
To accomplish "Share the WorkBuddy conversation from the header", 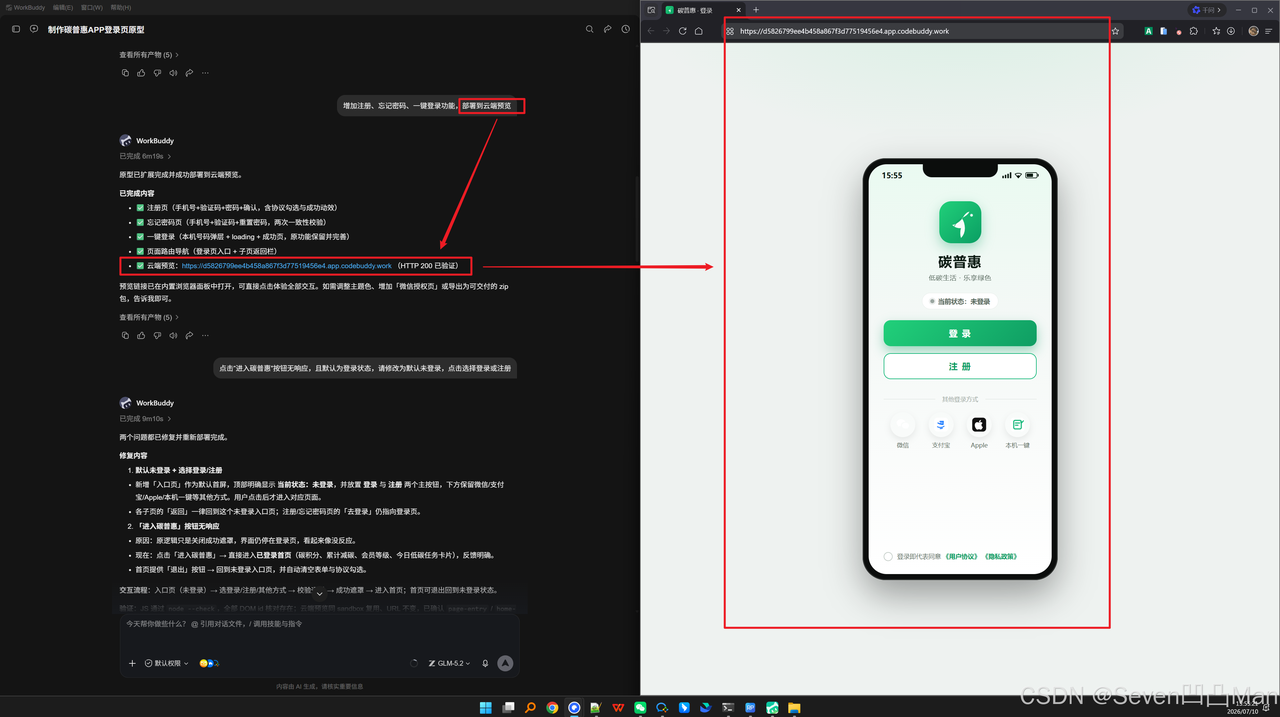I will pos(607,30).
